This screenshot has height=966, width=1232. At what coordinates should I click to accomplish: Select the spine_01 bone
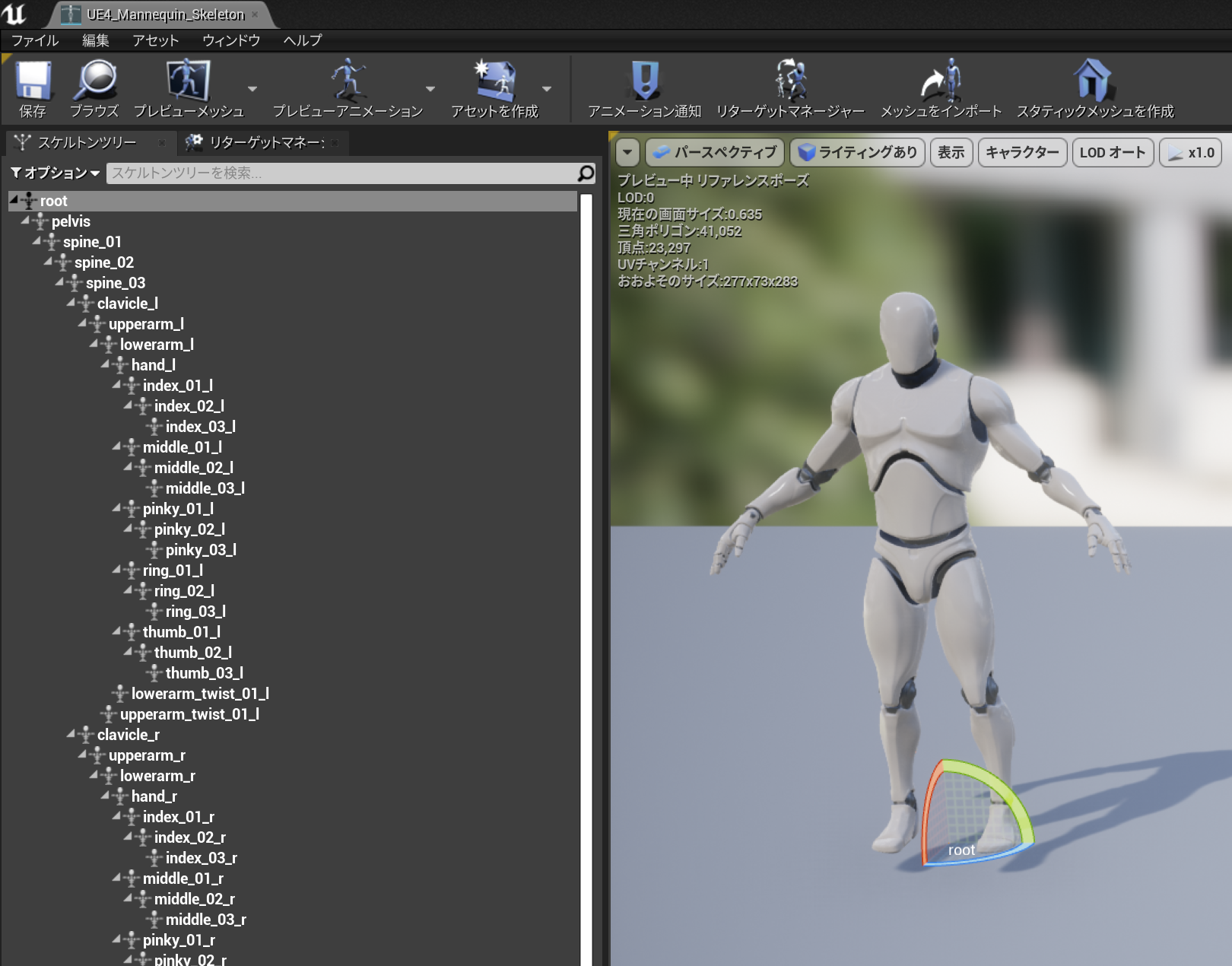point(91,242)
